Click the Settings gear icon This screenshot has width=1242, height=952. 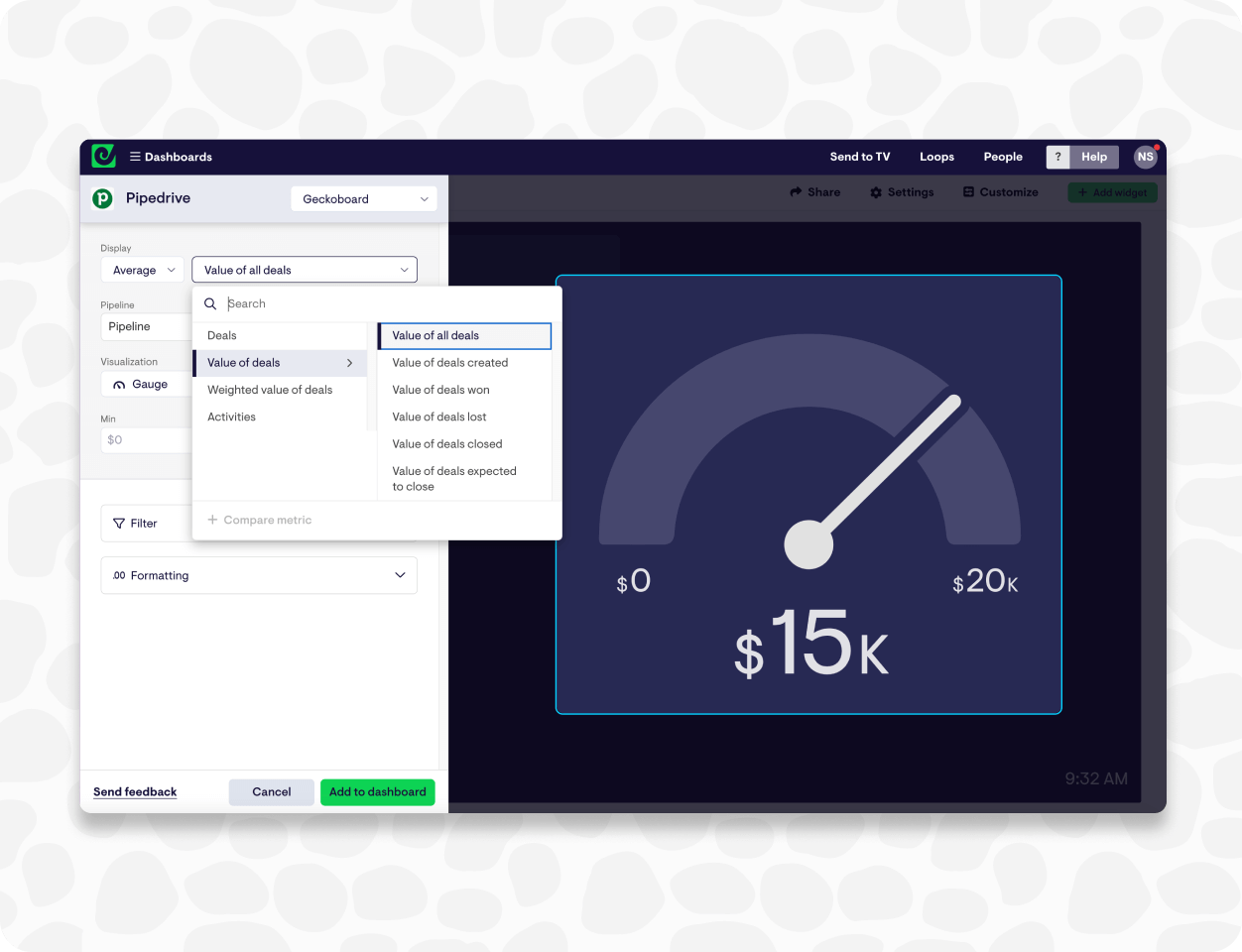point(876,192)
